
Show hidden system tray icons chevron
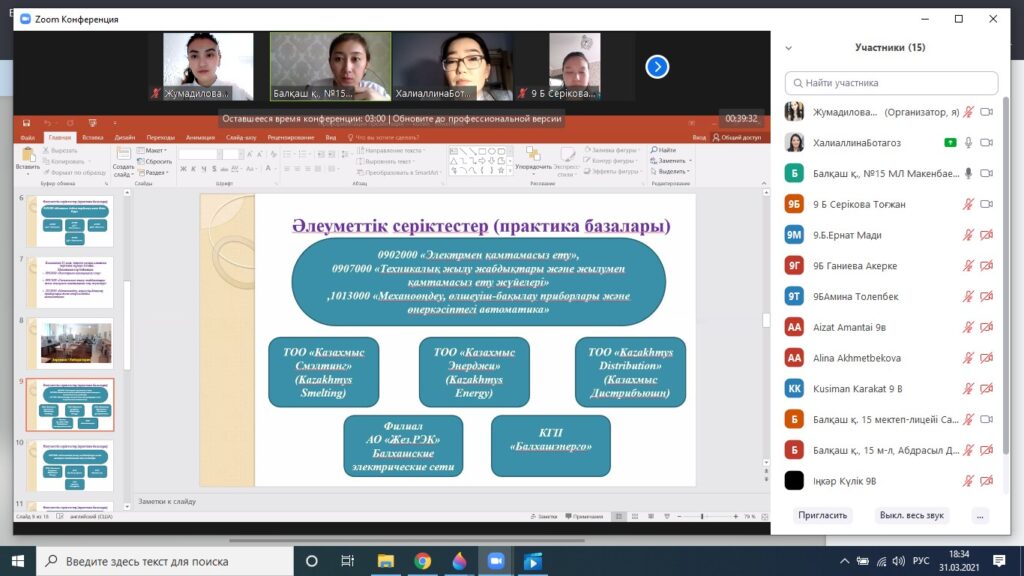tap(844, 561)
